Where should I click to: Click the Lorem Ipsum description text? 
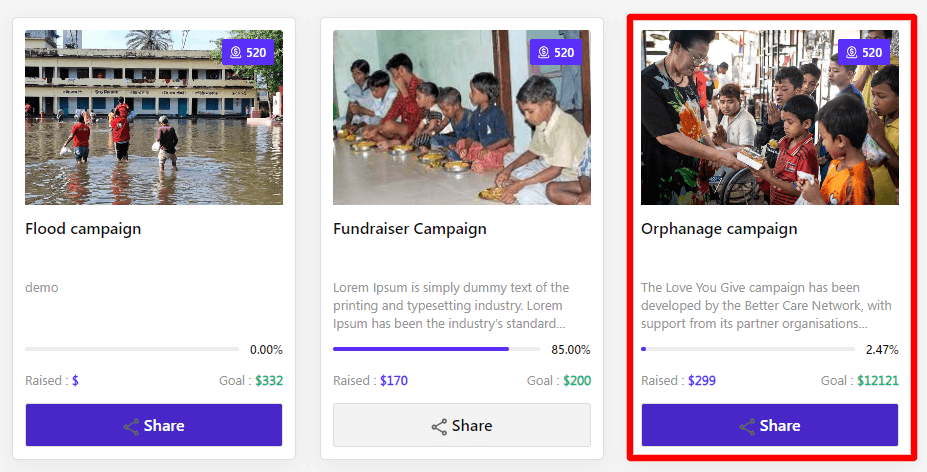[451, 305]
